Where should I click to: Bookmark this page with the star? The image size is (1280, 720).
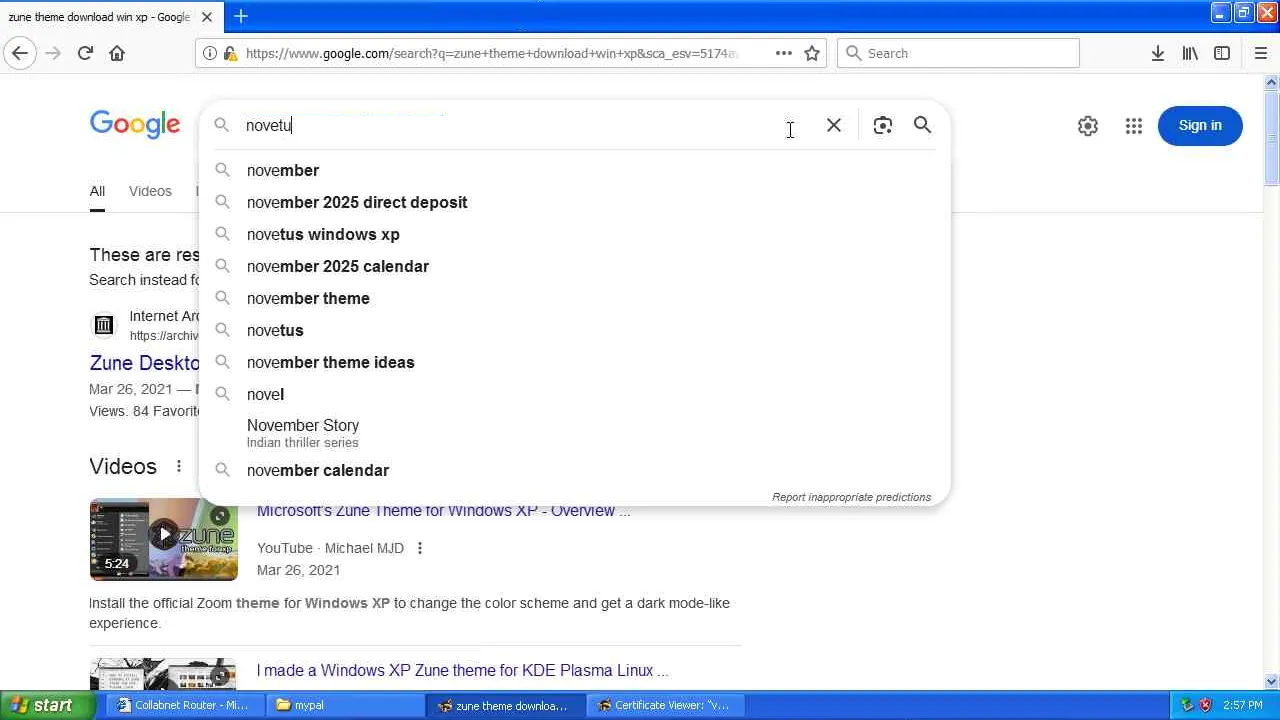(812, 53)
